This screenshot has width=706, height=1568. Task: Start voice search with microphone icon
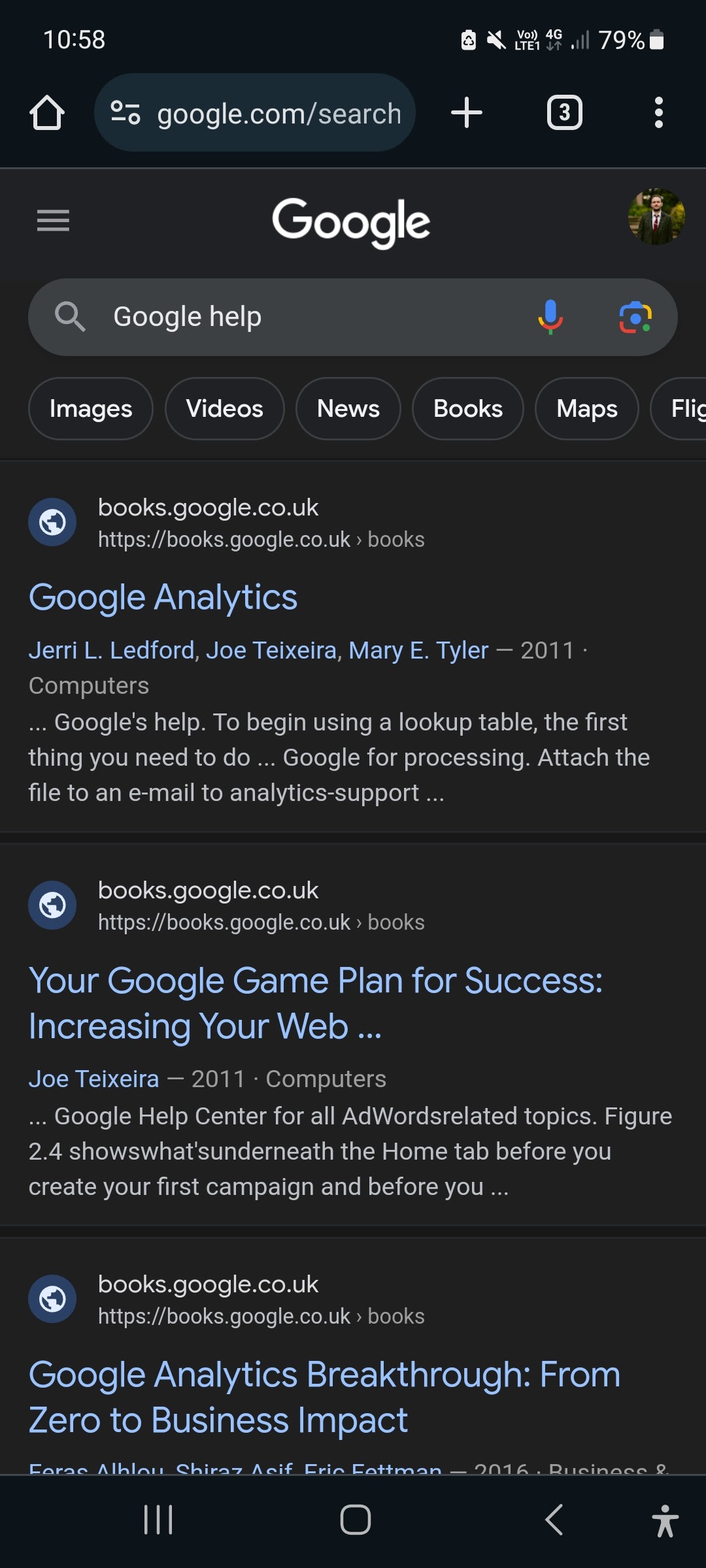[550, 317]
